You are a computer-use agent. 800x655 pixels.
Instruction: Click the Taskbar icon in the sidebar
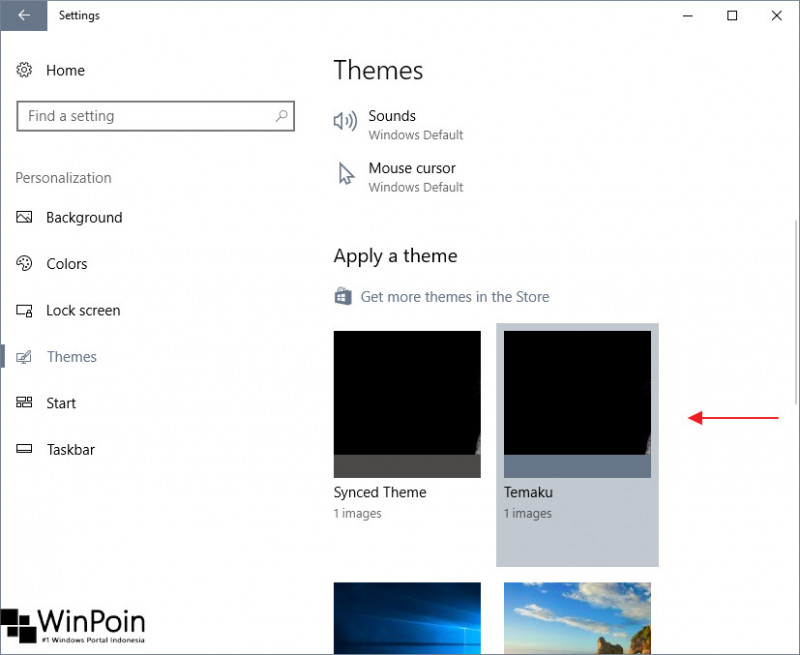(24, 449)
